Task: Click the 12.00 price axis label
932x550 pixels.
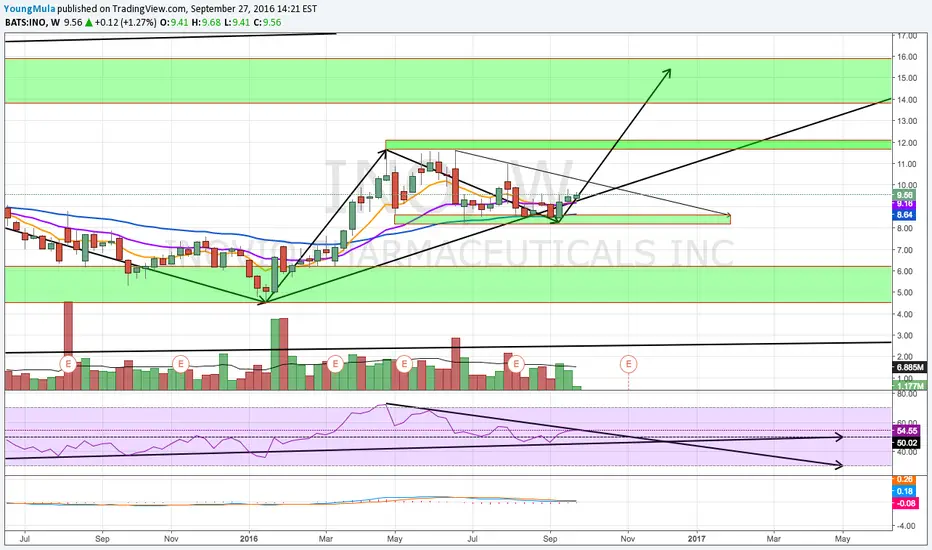Action: click(x=907, y=143)
